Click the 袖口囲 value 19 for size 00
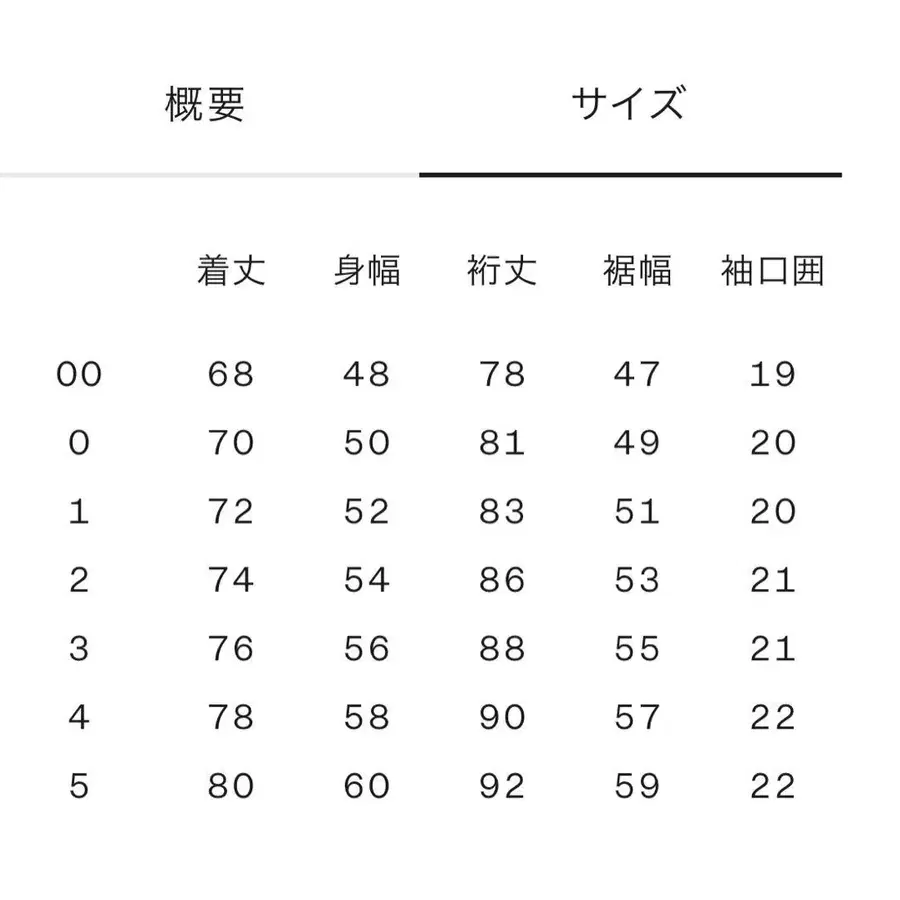 [x=772, y=375]
